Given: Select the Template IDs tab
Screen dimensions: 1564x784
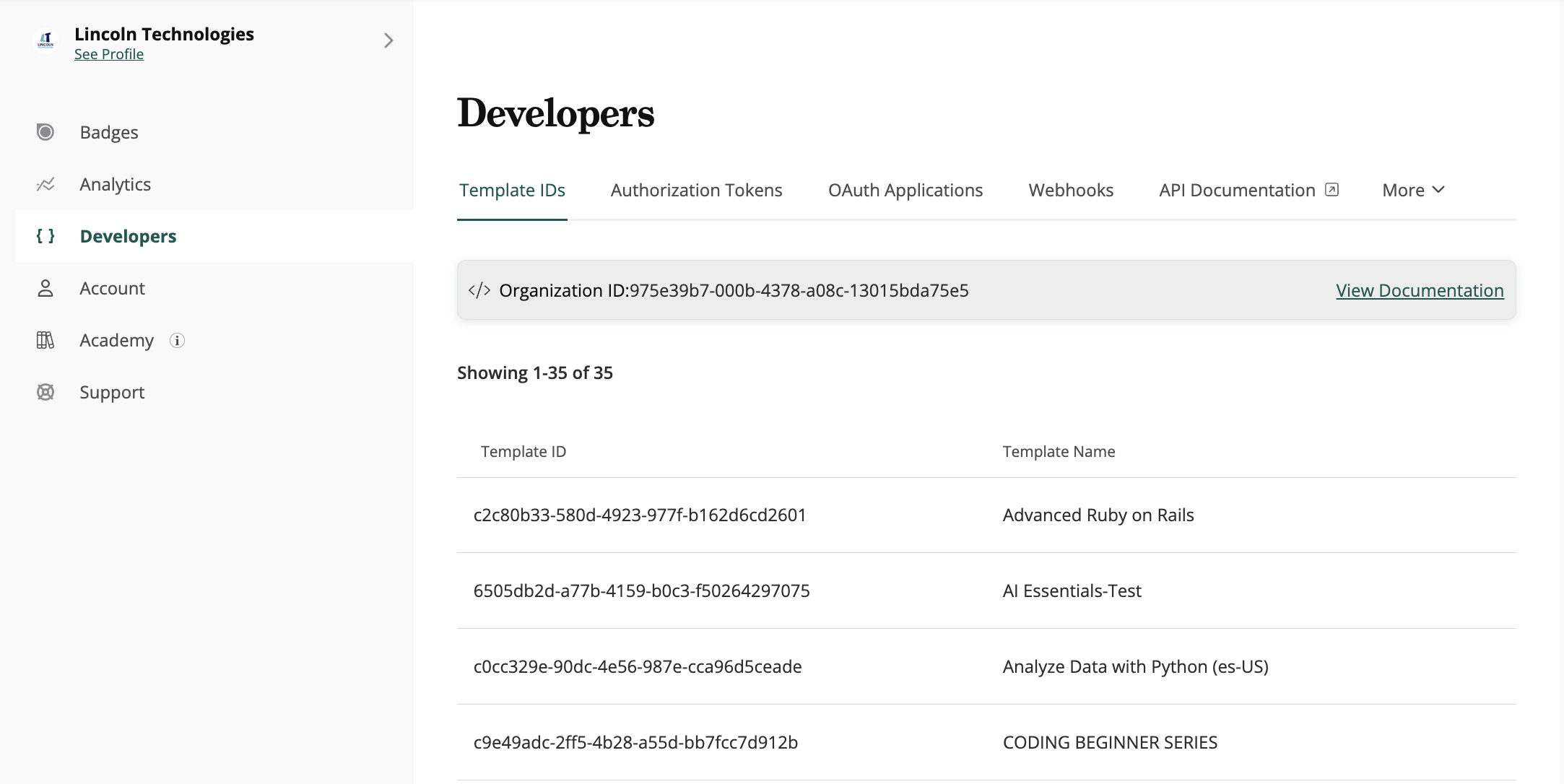Looking at the screenshot, I should [x=512, y=190].
